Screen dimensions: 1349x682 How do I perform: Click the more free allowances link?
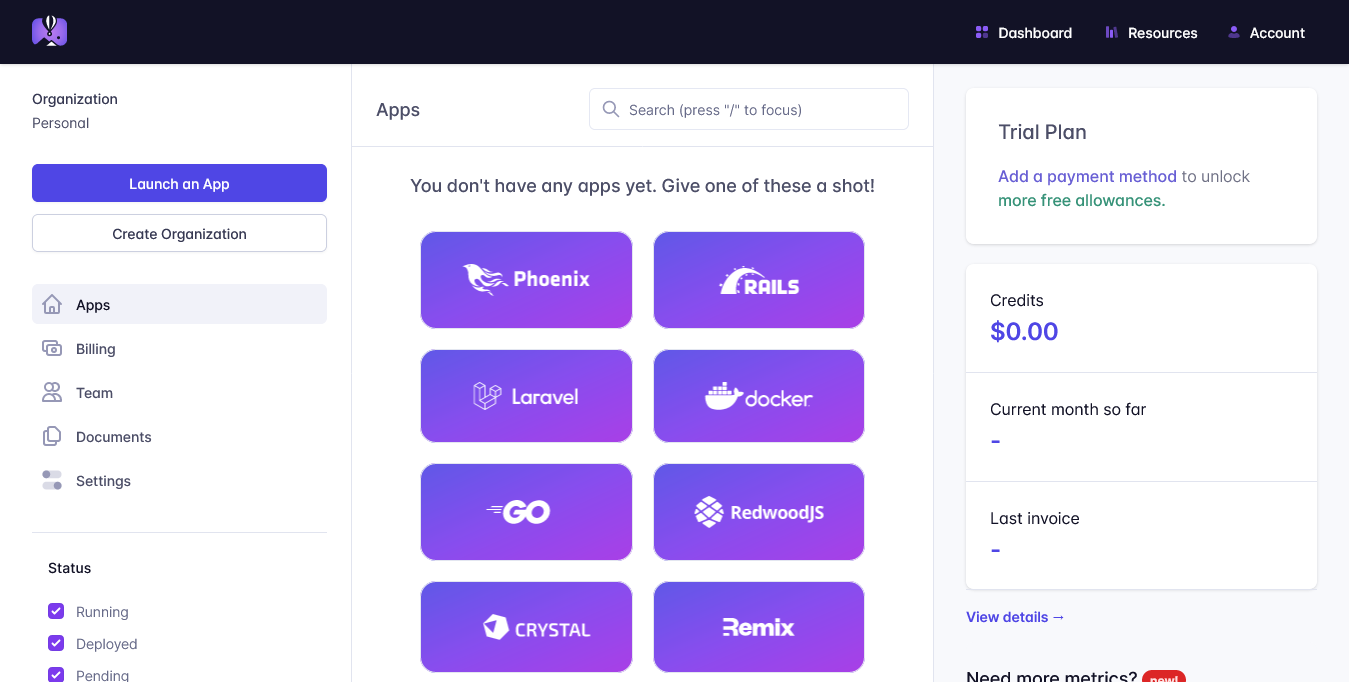(1081, 200)
